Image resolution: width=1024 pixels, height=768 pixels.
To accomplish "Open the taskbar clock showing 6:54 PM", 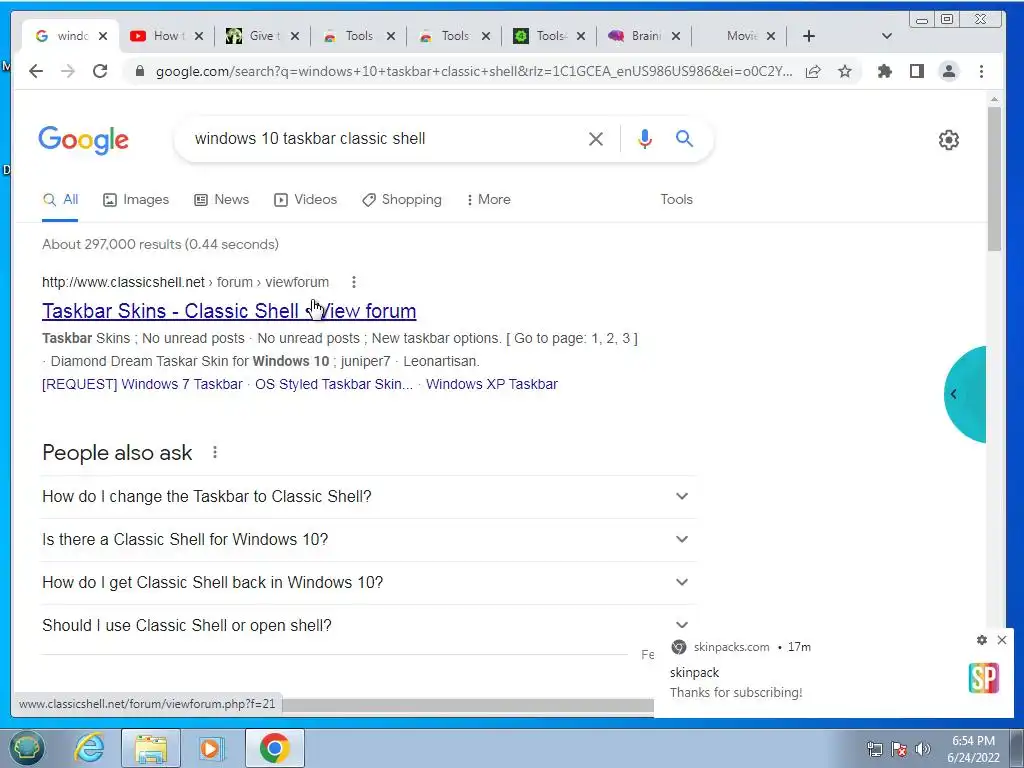I will (973, 749).
